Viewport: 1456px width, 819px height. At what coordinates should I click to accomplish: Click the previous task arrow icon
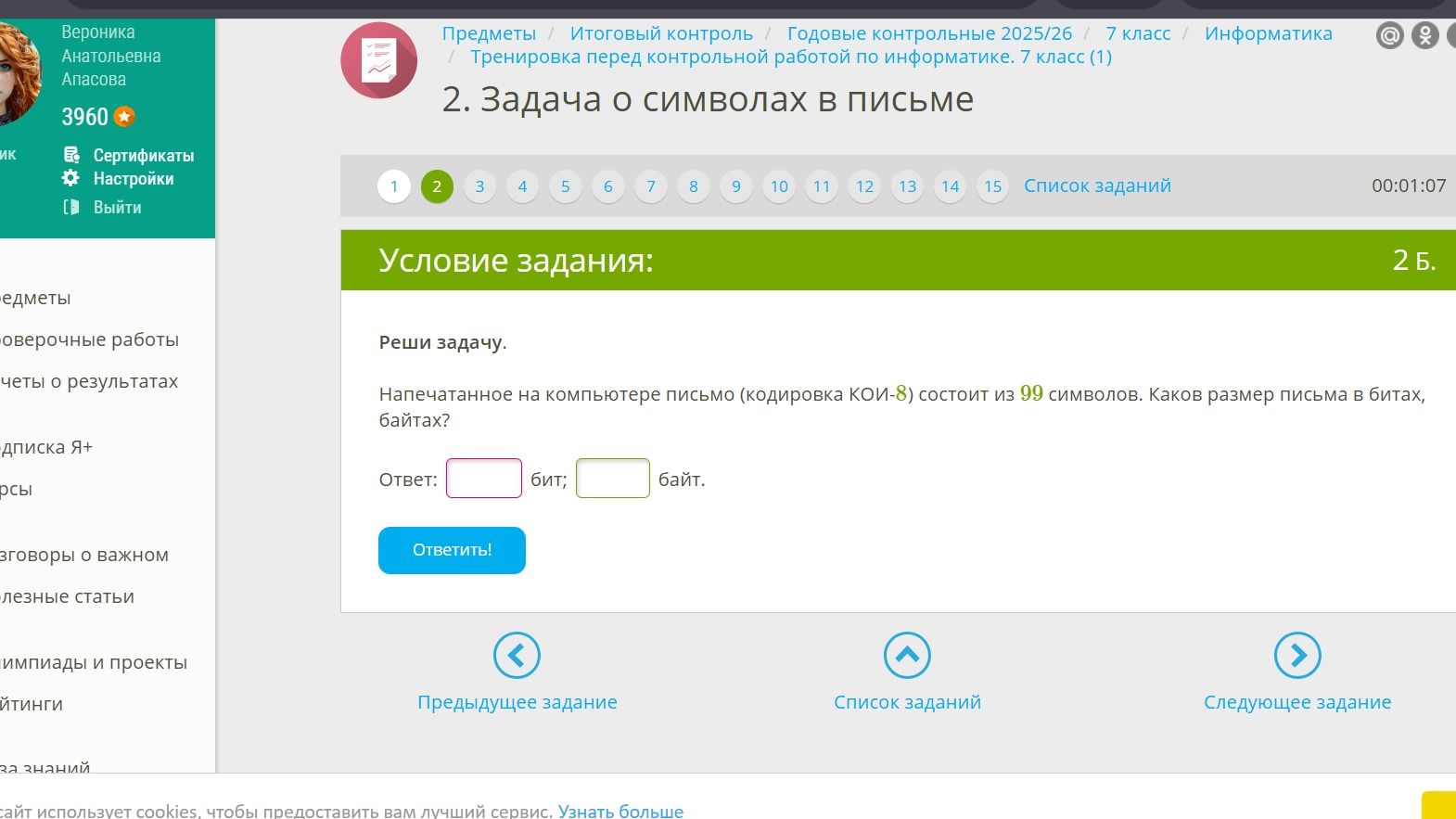[x=517, y=656]
